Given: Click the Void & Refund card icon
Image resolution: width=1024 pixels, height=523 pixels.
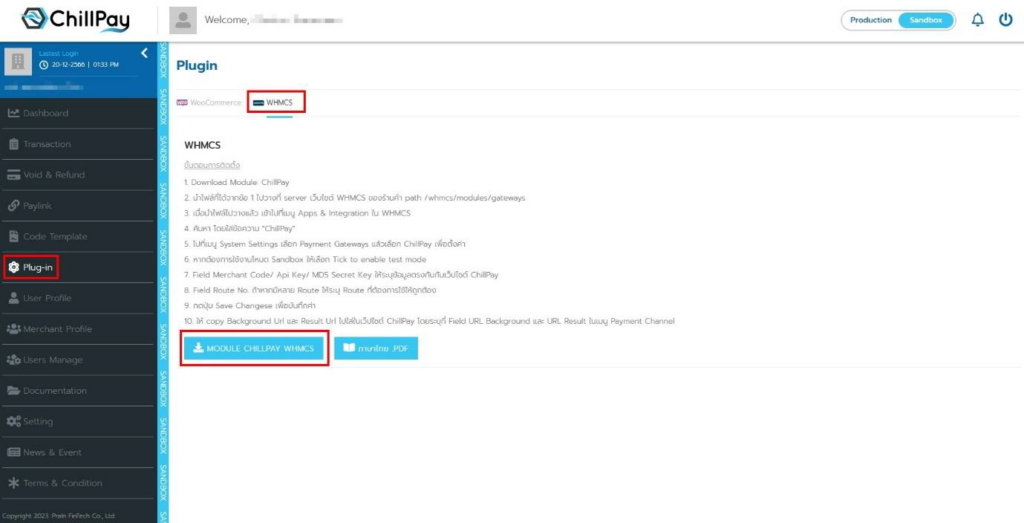Looking at the screenshot, I should point(14,175).
